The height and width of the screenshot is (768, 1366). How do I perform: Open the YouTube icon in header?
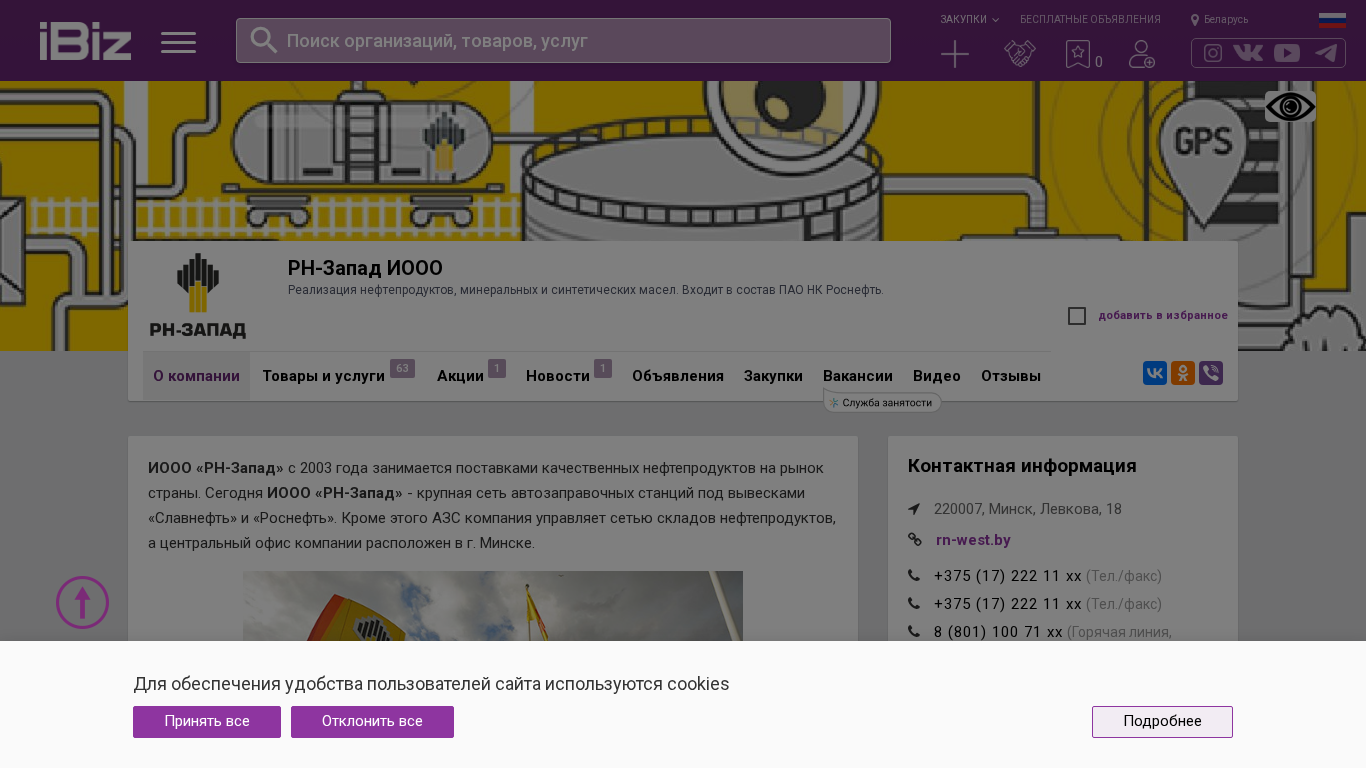click(x=1287, y=53)
